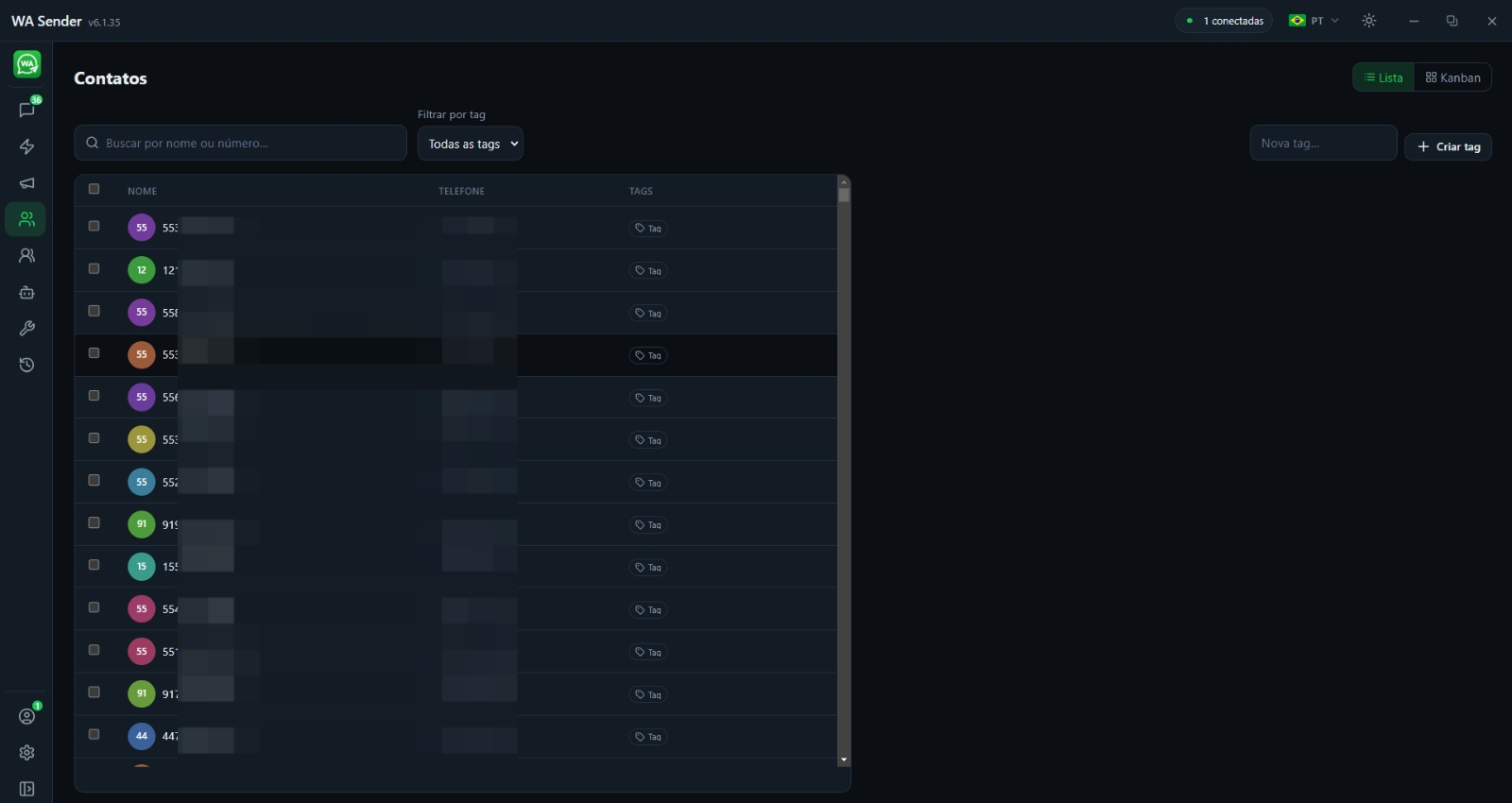Open the chats icon with 36 badge

click(x=27, y=110)
